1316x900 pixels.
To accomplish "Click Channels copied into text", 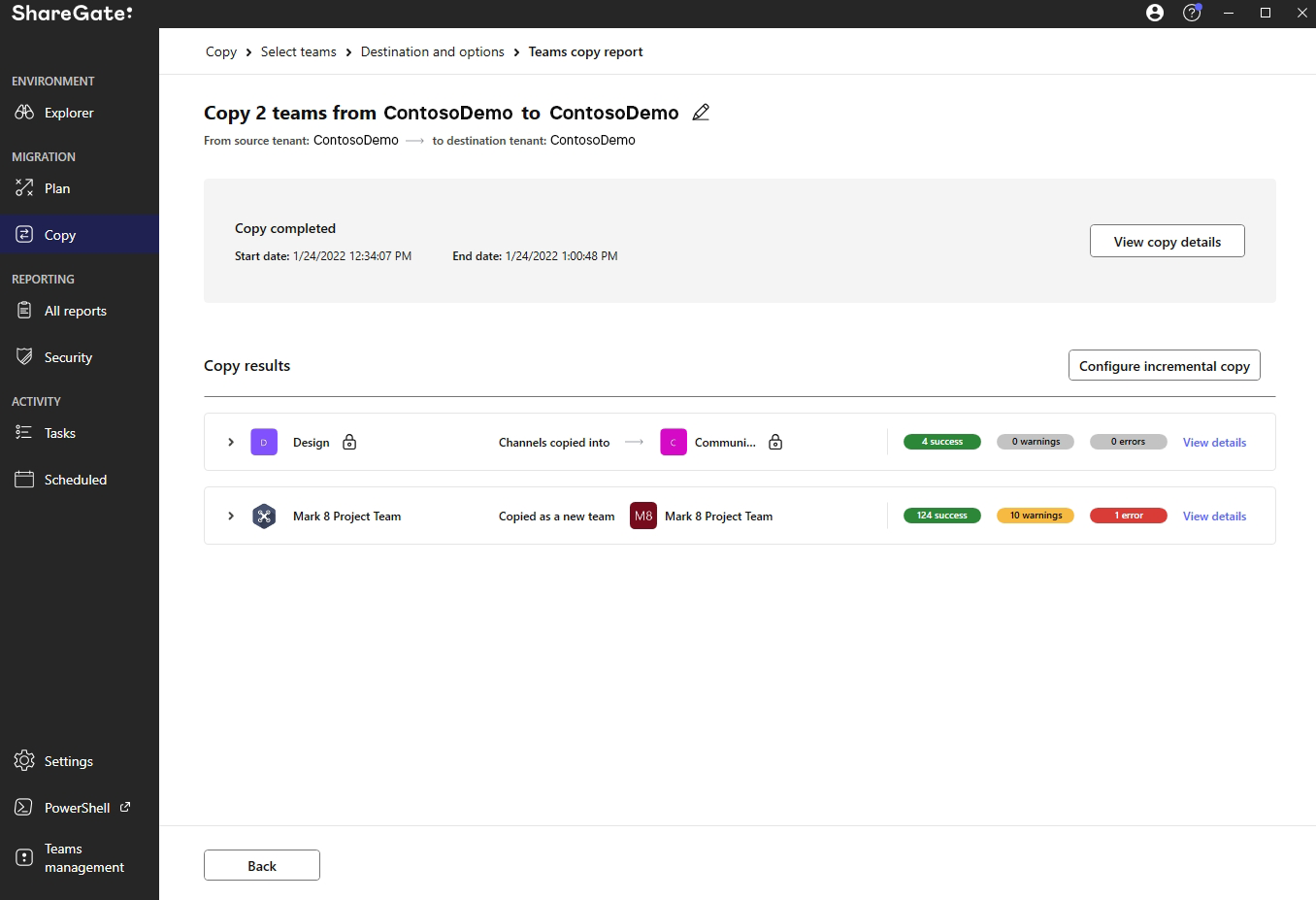I will click(x=554, y=443).
